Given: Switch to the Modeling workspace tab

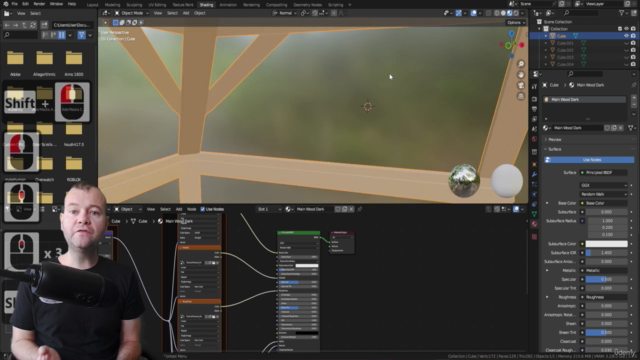Looking at the screenshot, I should (112, 5).
